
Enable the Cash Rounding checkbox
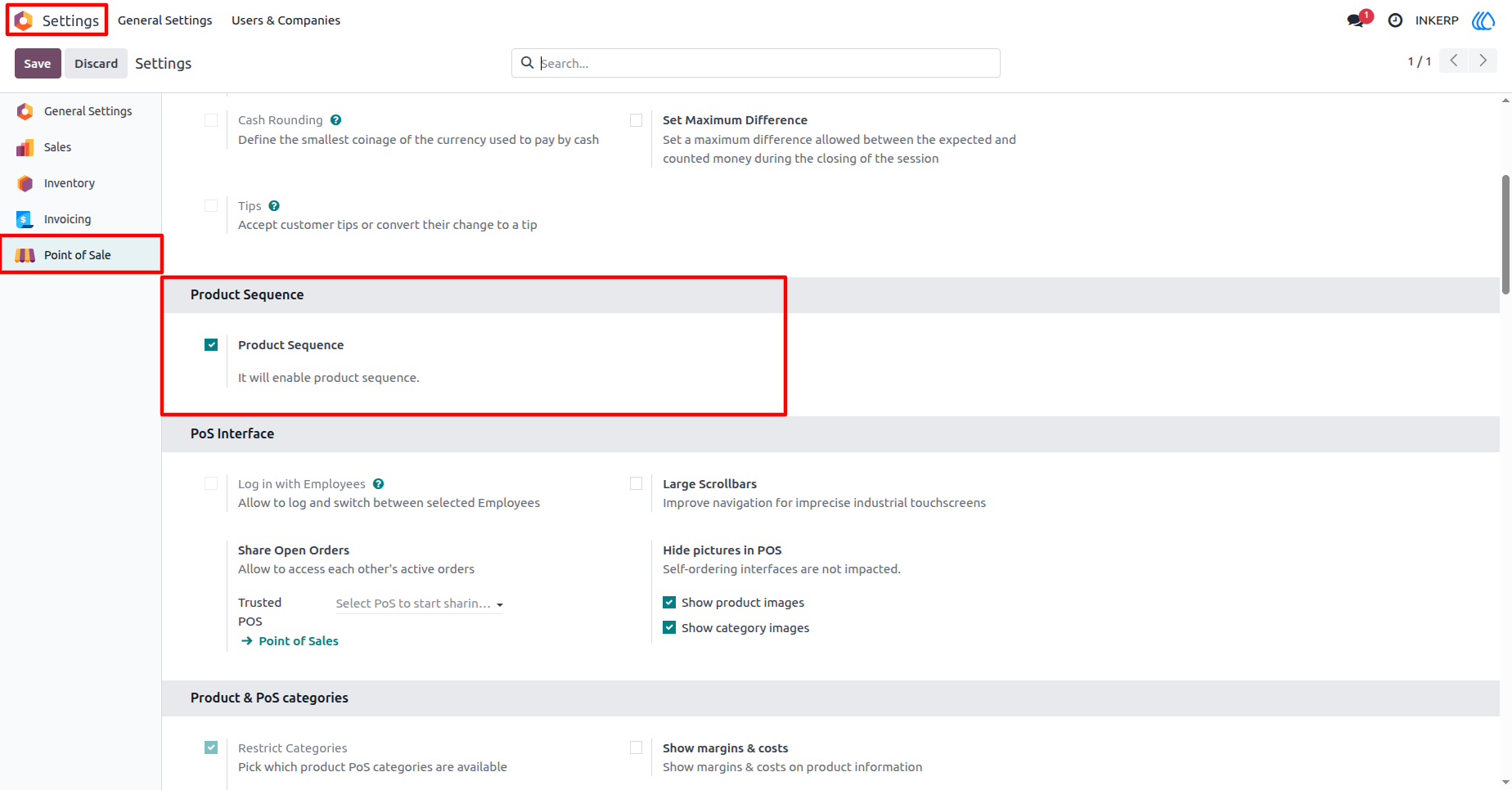(x=211, y=120)
